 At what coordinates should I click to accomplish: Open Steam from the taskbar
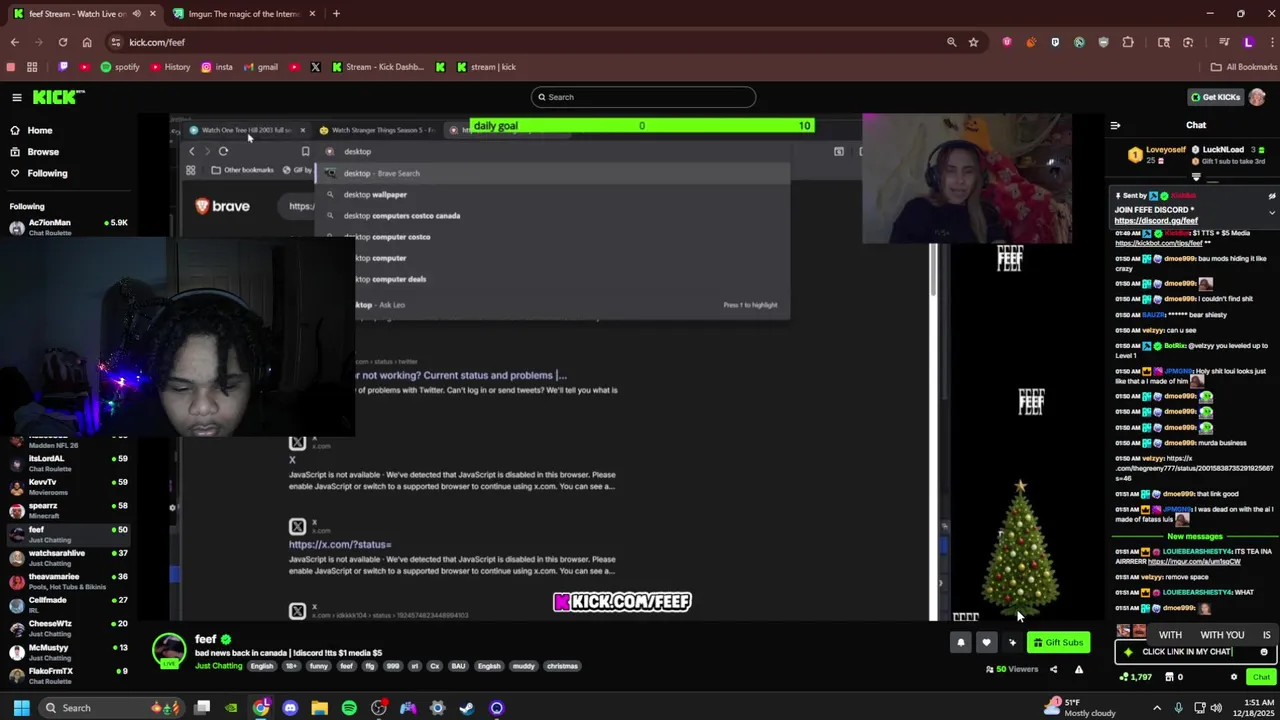[x=467, y=708]
